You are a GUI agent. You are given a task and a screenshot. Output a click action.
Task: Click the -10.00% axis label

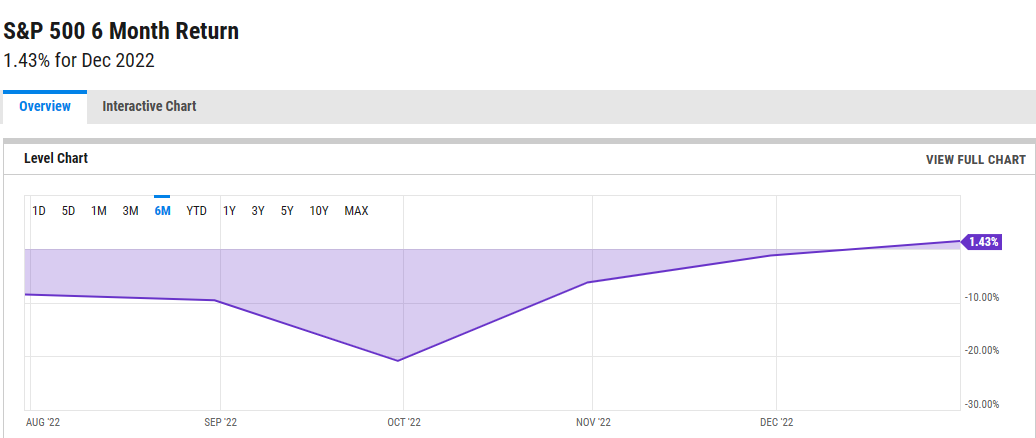coord(982,297)
